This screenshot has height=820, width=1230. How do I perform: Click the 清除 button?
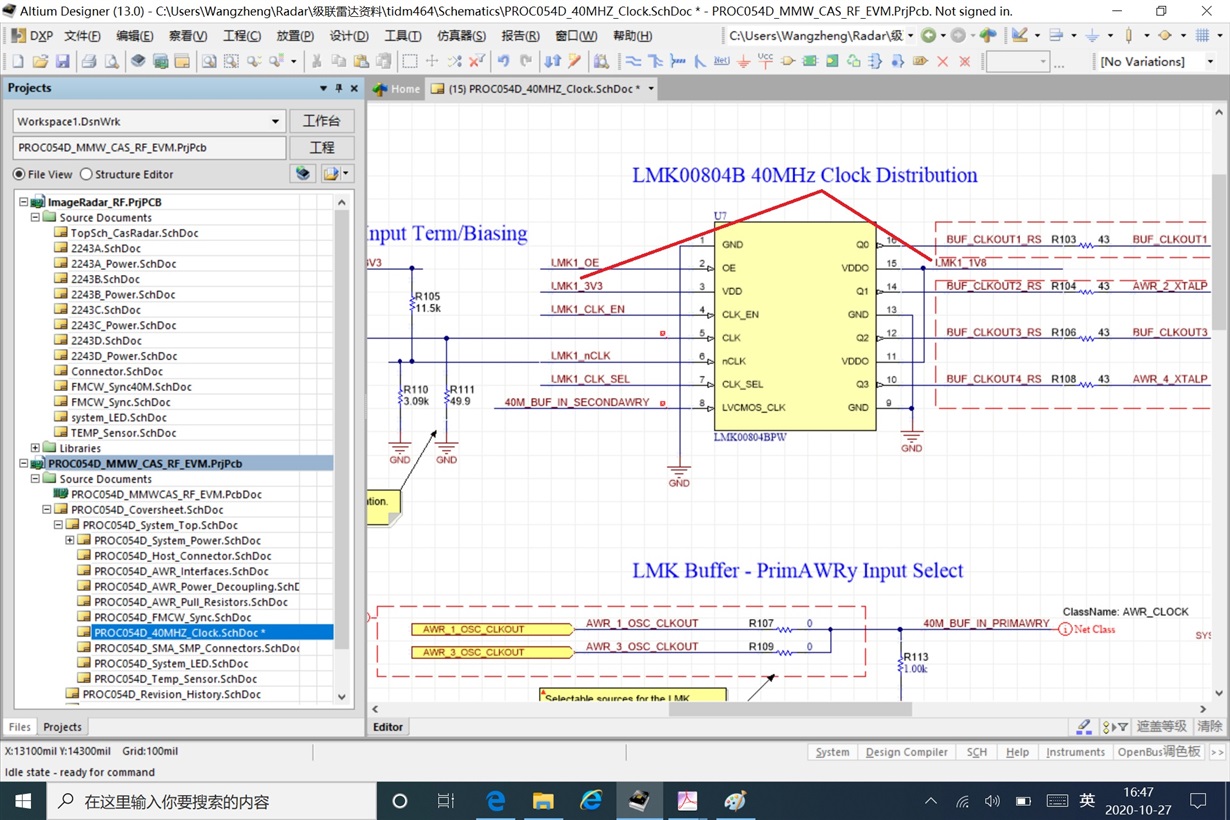click(x=1209, y=727)
